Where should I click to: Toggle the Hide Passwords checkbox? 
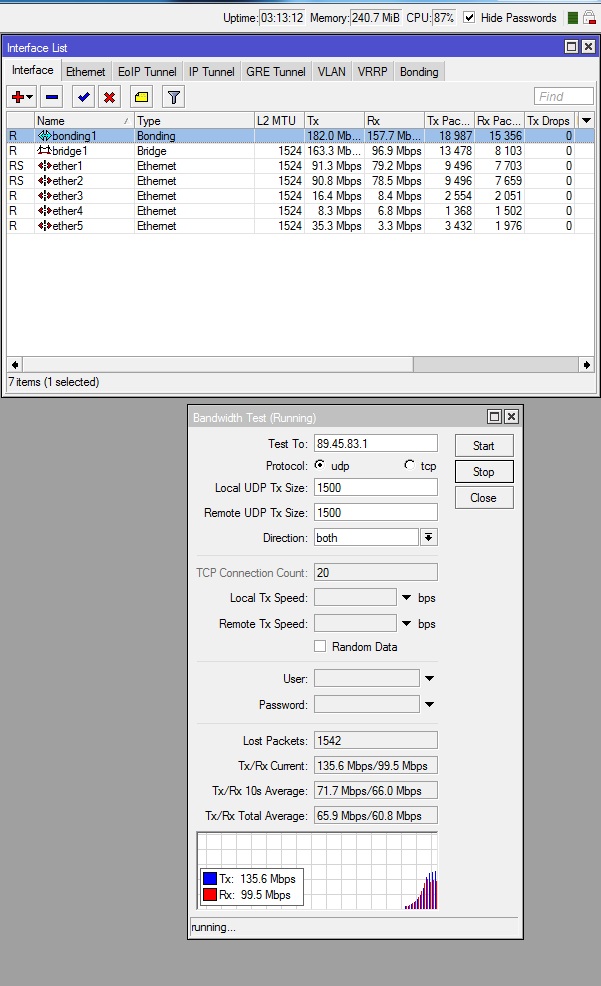tap(469, 18)
